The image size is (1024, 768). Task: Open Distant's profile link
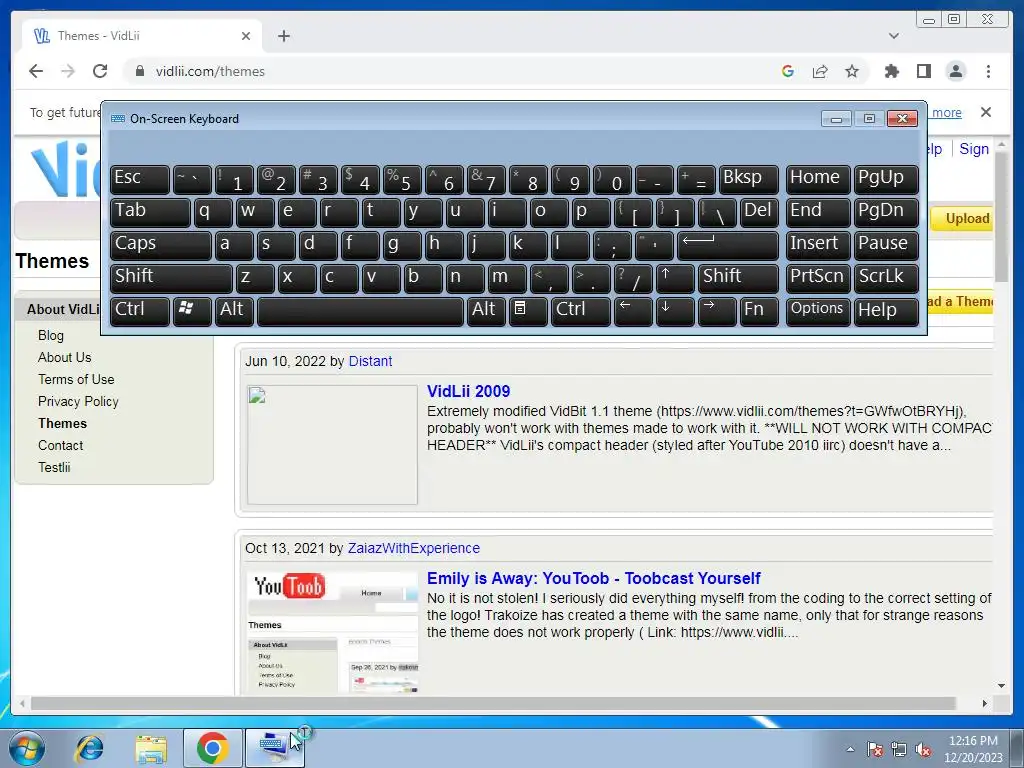click(x=370, y=361)
